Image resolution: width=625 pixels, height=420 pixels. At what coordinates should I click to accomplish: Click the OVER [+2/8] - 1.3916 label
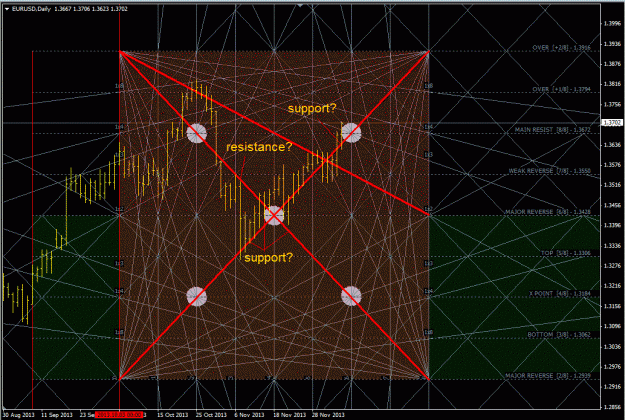tap(562, 48)
